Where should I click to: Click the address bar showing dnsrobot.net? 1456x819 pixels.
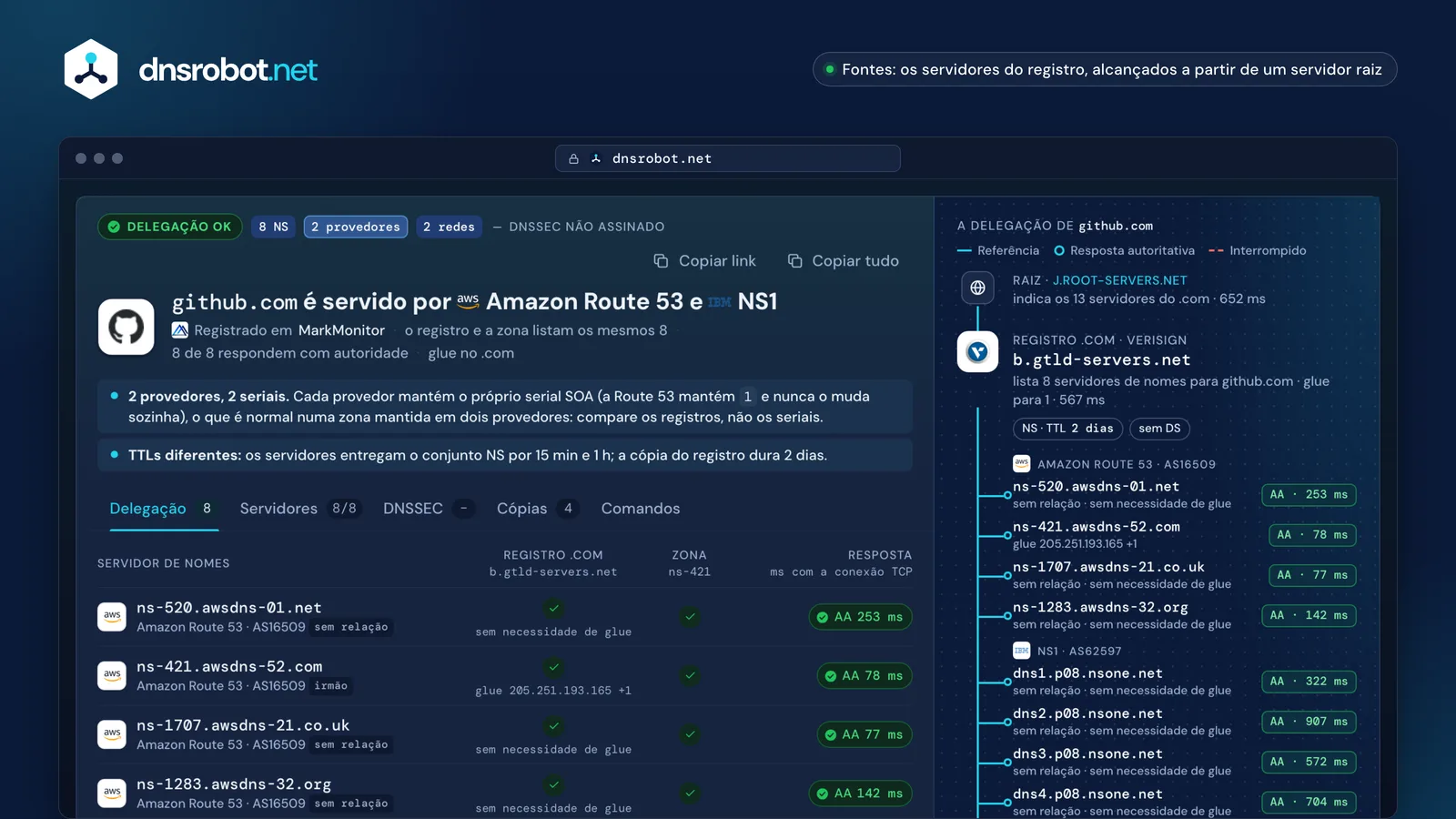[x=728, y=158]
